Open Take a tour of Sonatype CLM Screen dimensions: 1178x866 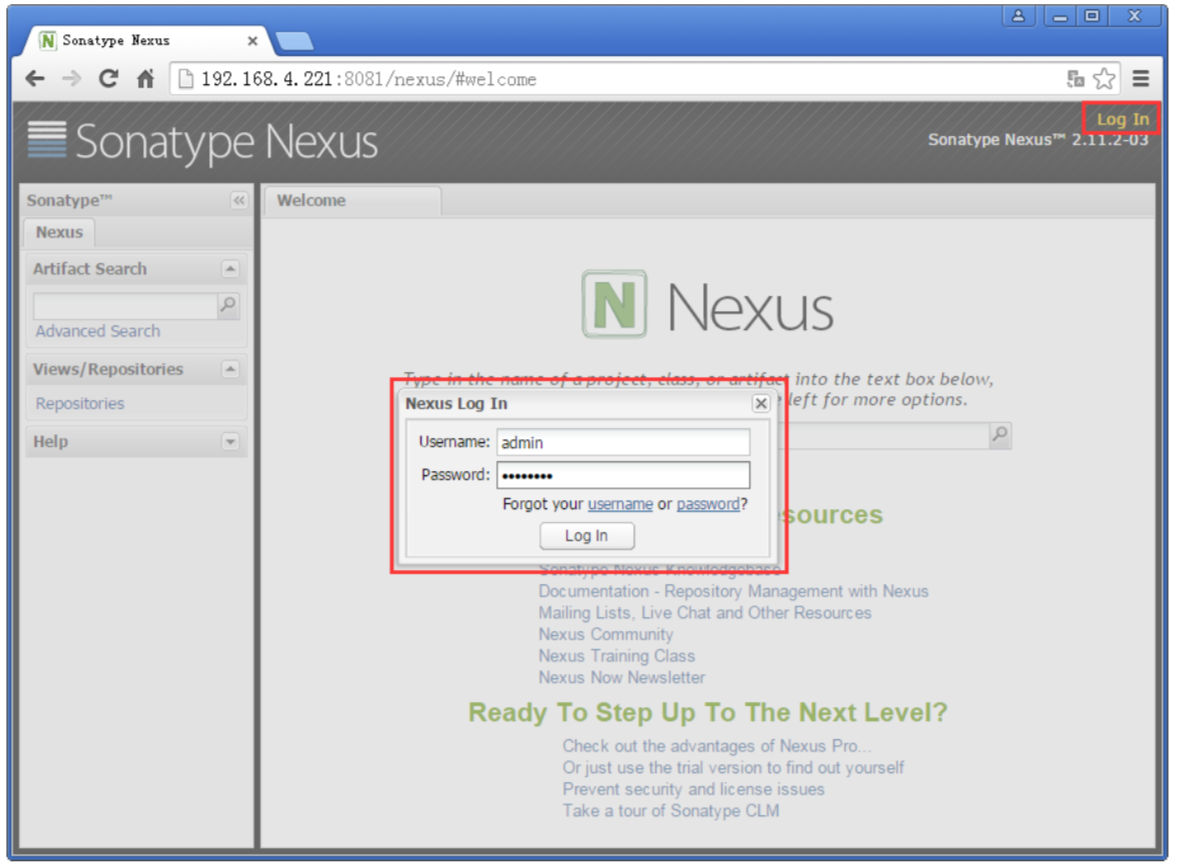pos(671,810)
